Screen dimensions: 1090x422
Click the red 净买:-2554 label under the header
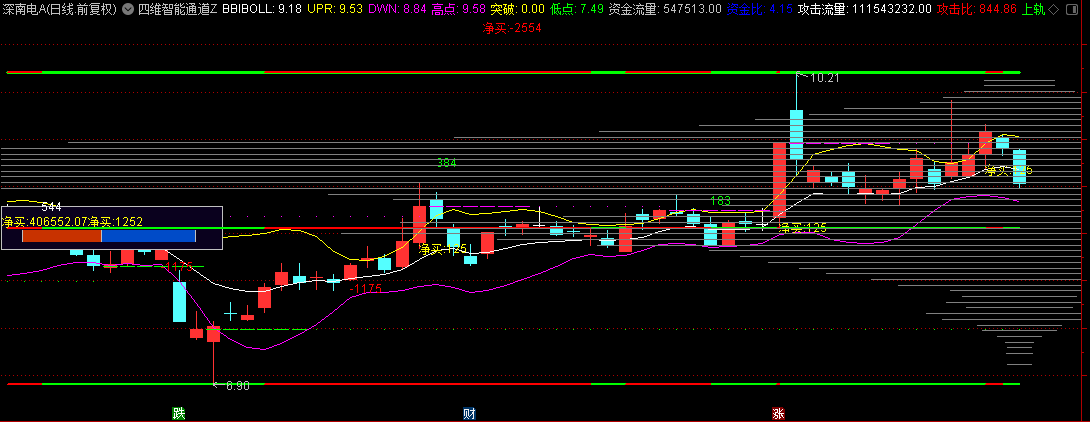click(x=512, y=28)
